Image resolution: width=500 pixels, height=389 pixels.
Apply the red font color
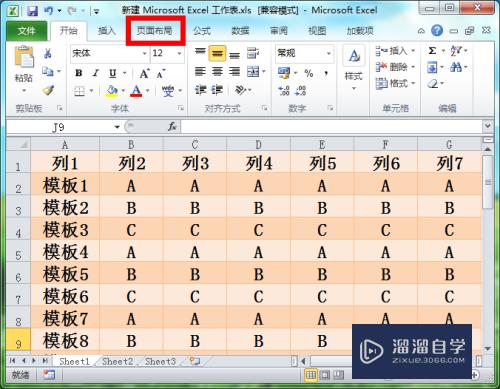[x=136, y=91]
